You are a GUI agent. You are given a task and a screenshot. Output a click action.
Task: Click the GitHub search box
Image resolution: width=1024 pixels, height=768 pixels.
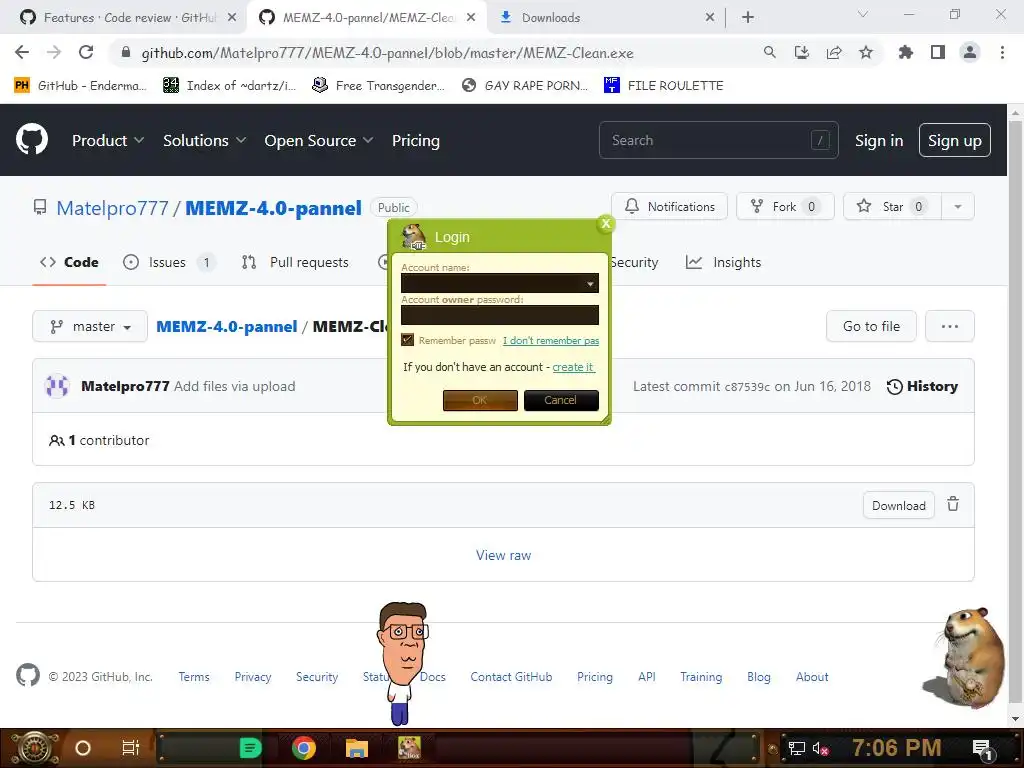click(718, 140)
